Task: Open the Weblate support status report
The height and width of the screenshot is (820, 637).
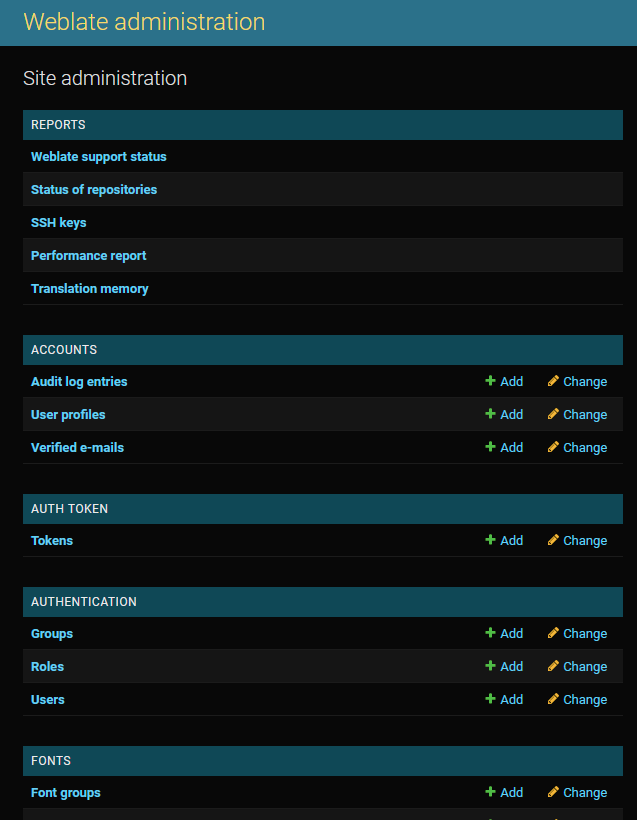Action: pyautogui.click(x=98, y=156)
